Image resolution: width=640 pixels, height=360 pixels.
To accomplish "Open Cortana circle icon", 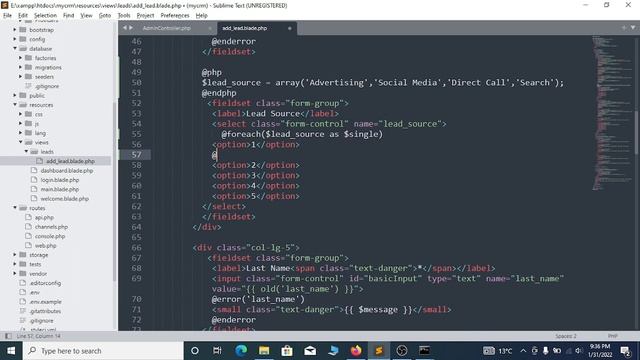I will tap(195, 351).
